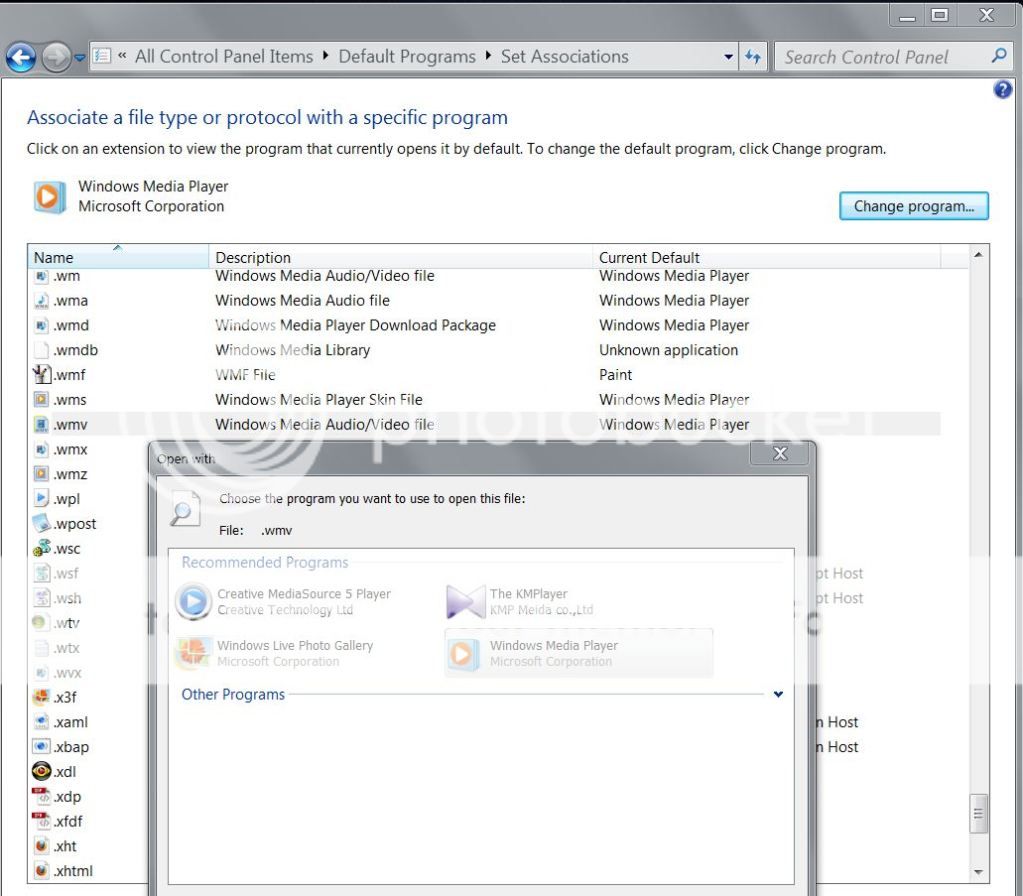The image size is (1023, 896).
Task: Click the Refresh button beside address bar
Action: tap(753, 57)
